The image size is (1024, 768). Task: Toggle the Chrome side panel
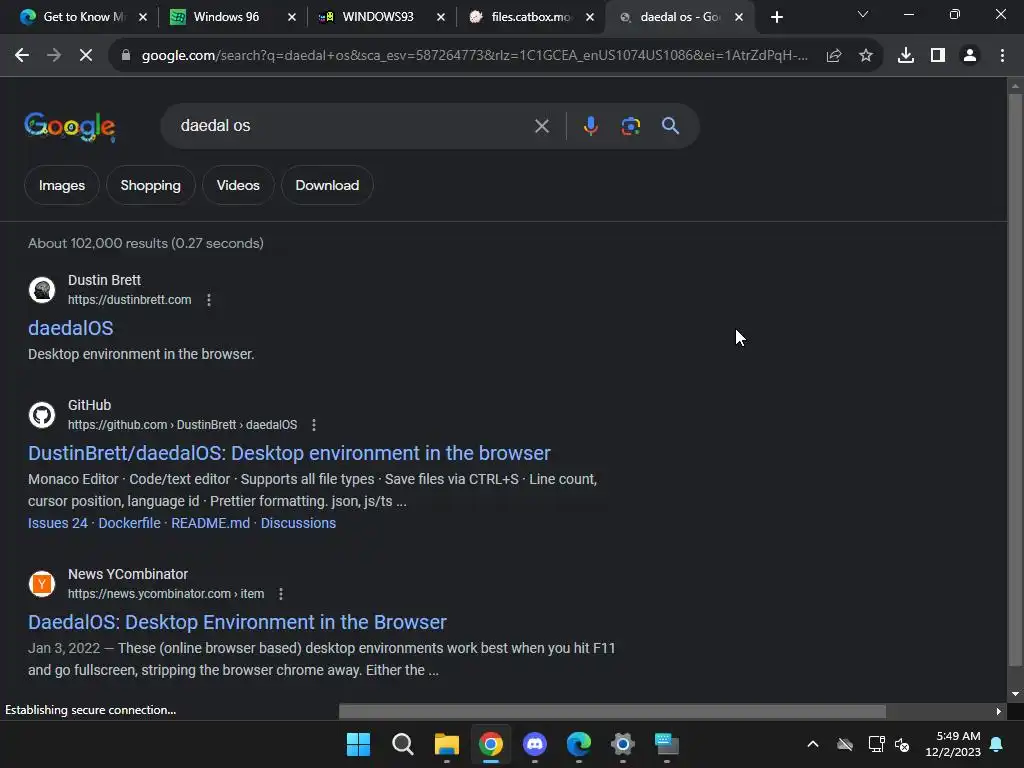938,56
